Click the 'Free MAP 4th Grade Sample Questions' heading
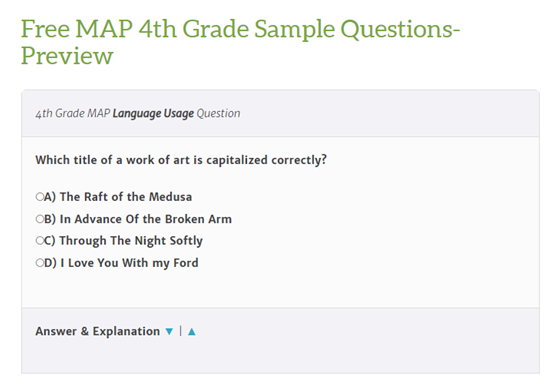558x391 pixels. point(240,29)
